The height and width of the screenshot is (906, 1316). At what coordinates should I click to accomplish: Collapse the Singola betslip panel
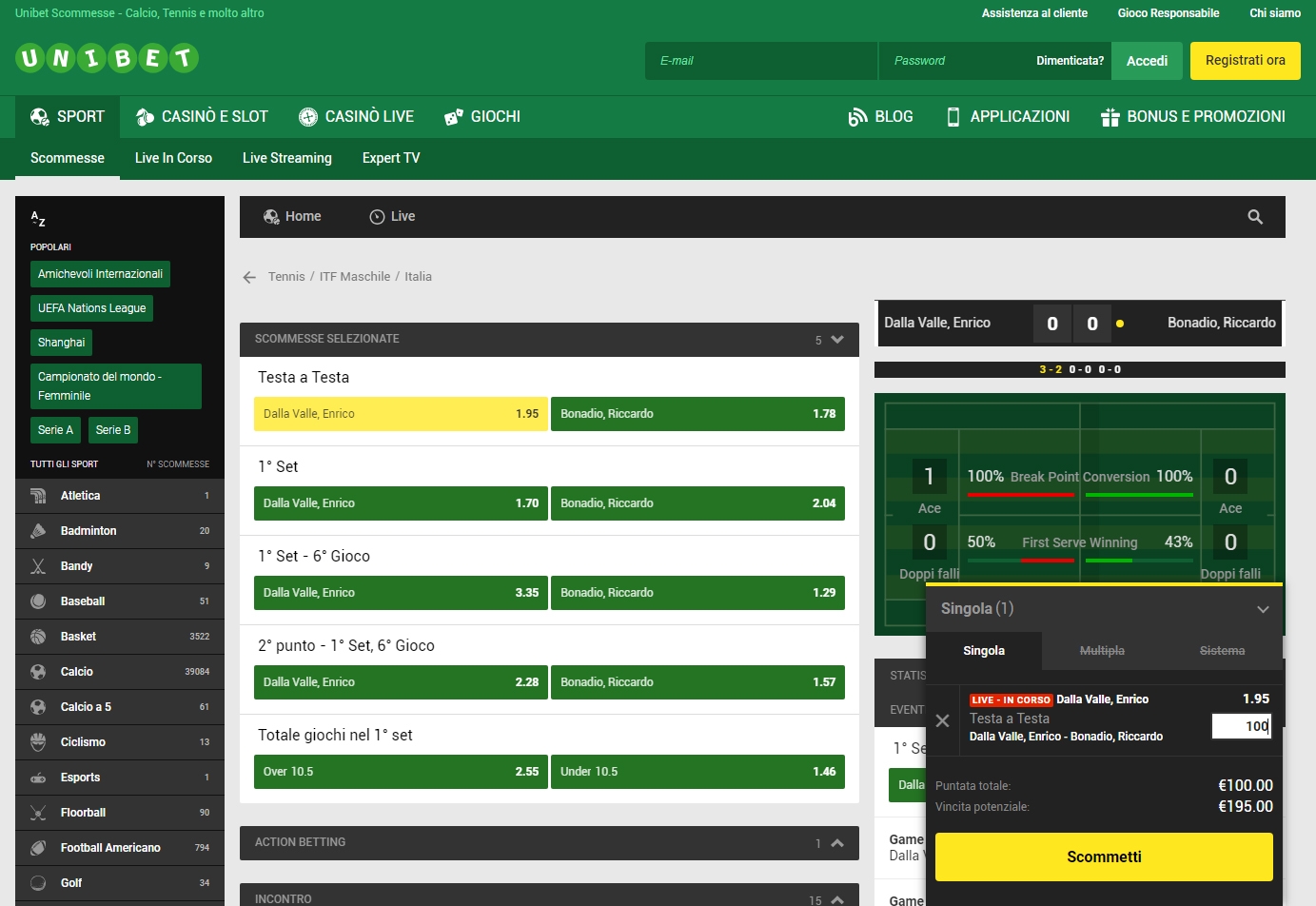1264,609
